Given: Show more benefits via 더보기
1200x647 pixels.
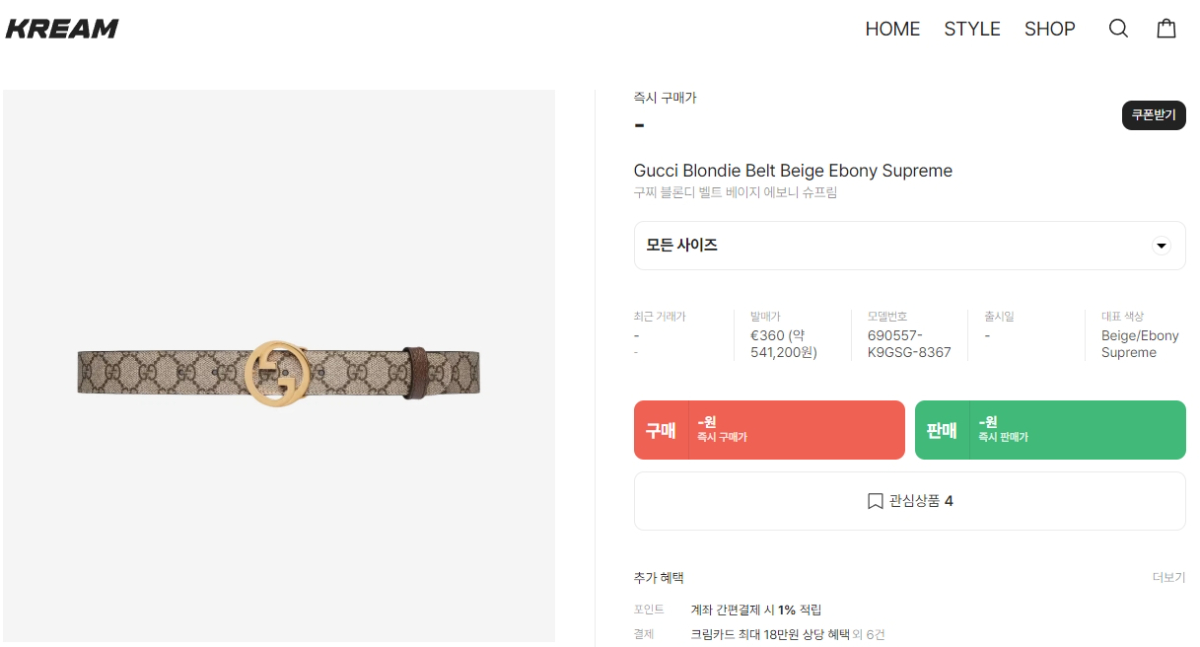Looking at the screenshot, I should coord(1168,578).
